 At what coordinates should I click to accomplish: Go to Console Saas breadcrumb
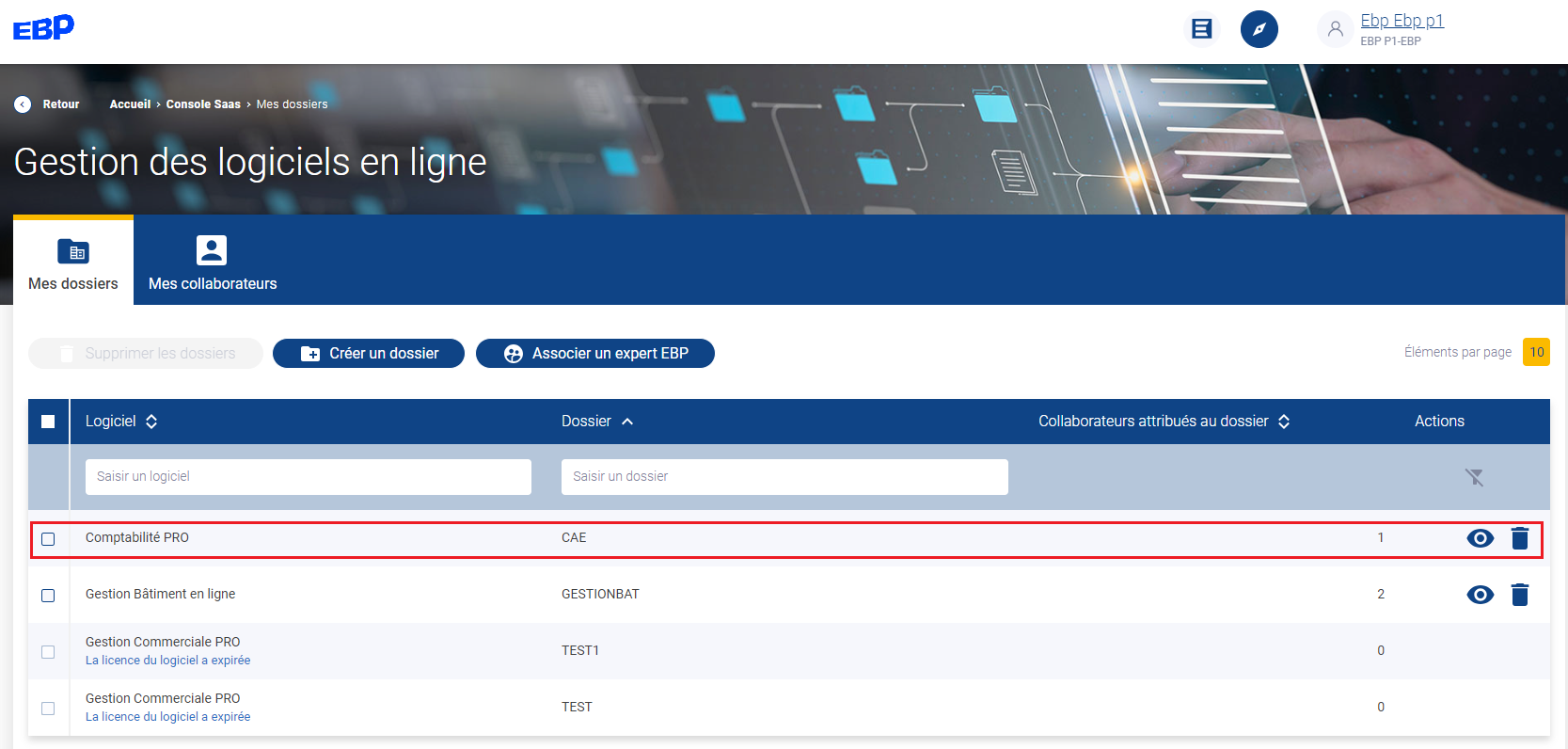pyautogui.click(x=203, y=104)
